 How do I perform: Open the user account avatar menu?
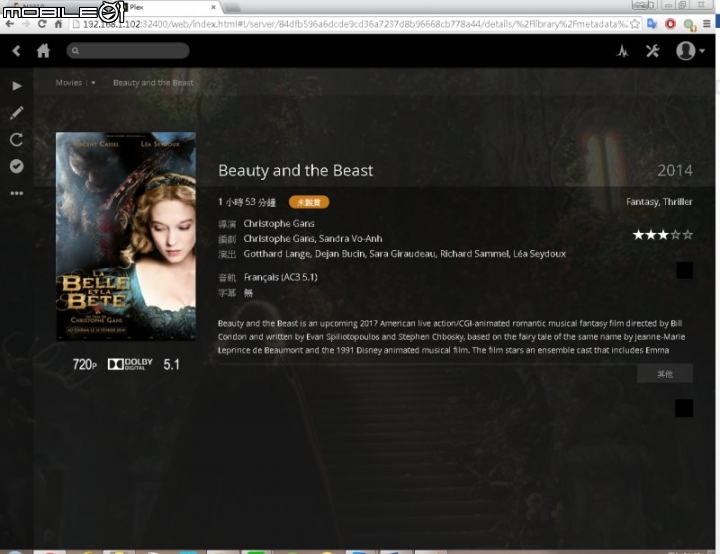pos(690,51)
